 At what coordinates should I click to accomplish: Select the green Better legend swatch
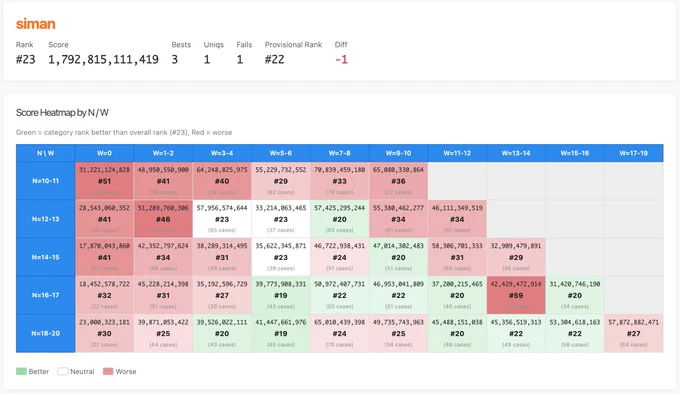pyautogui.click(x=21, y=371)
